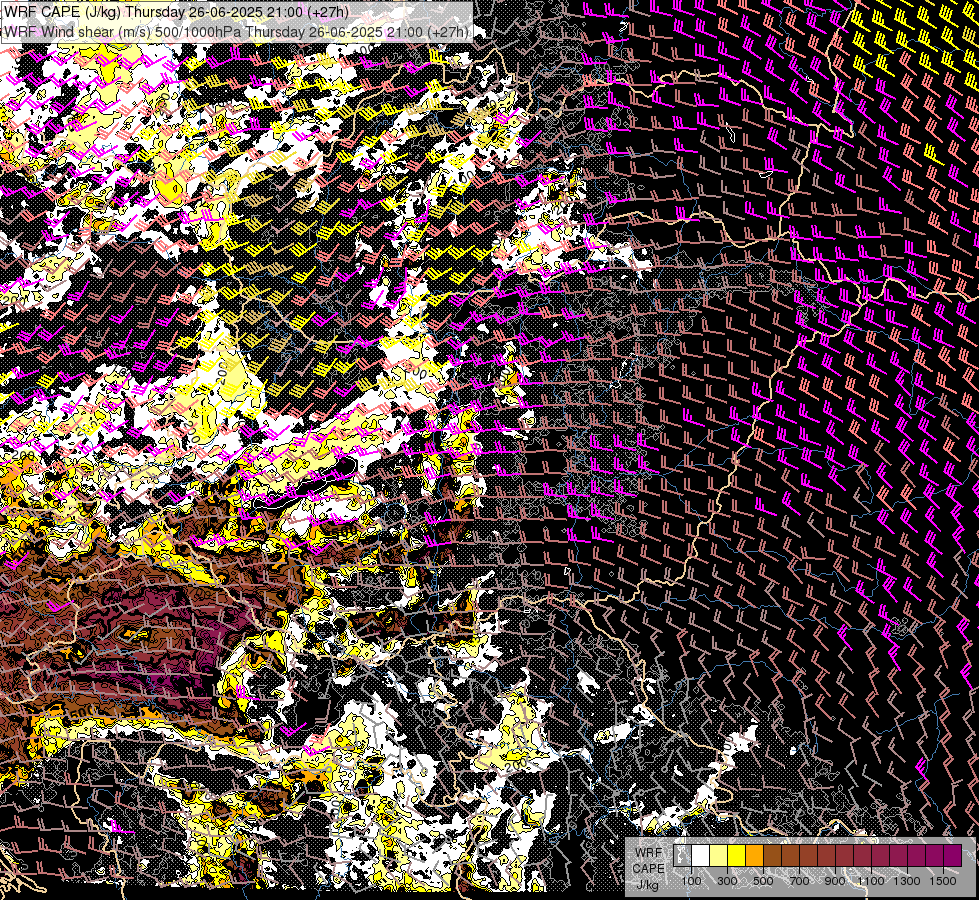Click the J/kg unit label in legend
This screenshot has width=979, height=900.
point(648,884)
